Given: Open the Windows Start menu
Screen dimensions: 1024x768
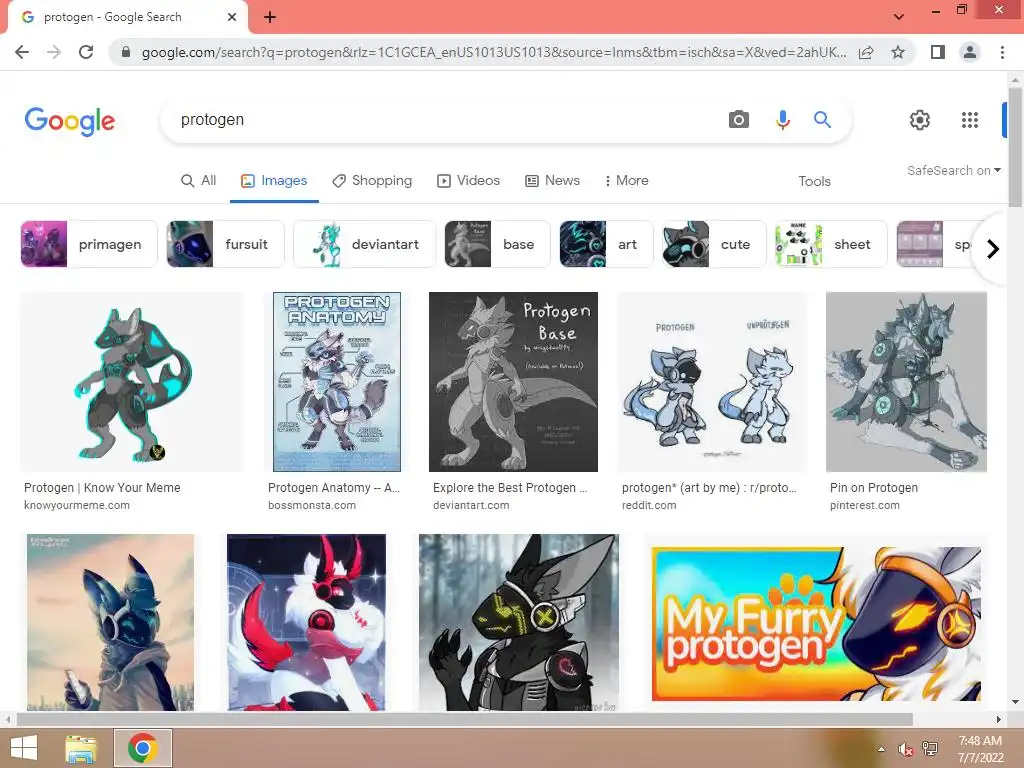Looking at the screenshot, I should pyautogui.click(x=24, y=748).
